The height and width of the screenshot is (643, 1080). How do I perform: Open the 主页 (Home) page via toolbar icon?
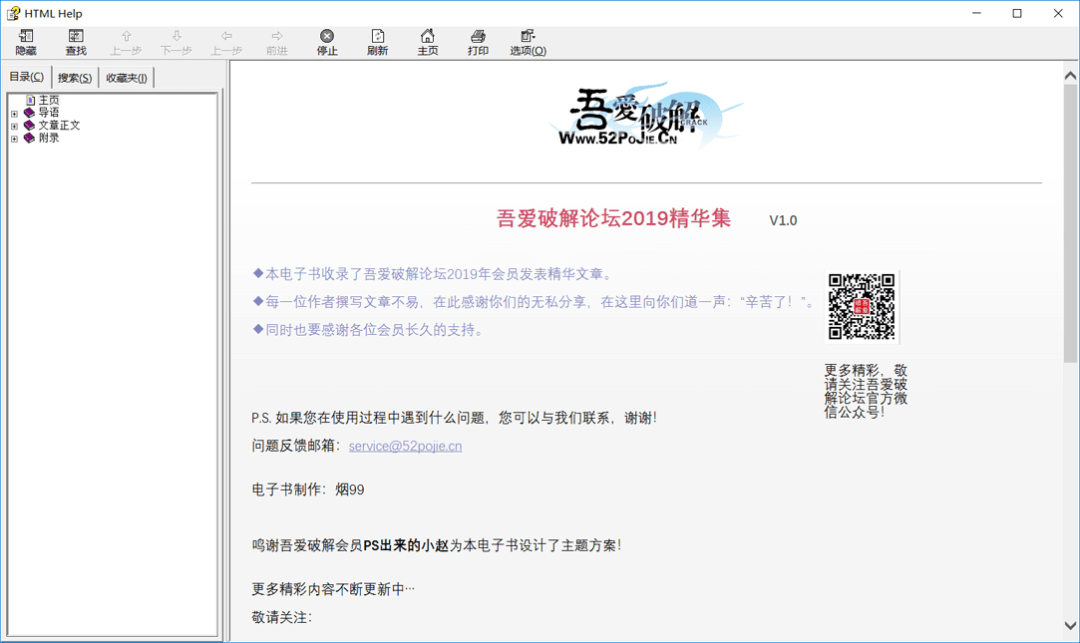(x=428, y=40)
